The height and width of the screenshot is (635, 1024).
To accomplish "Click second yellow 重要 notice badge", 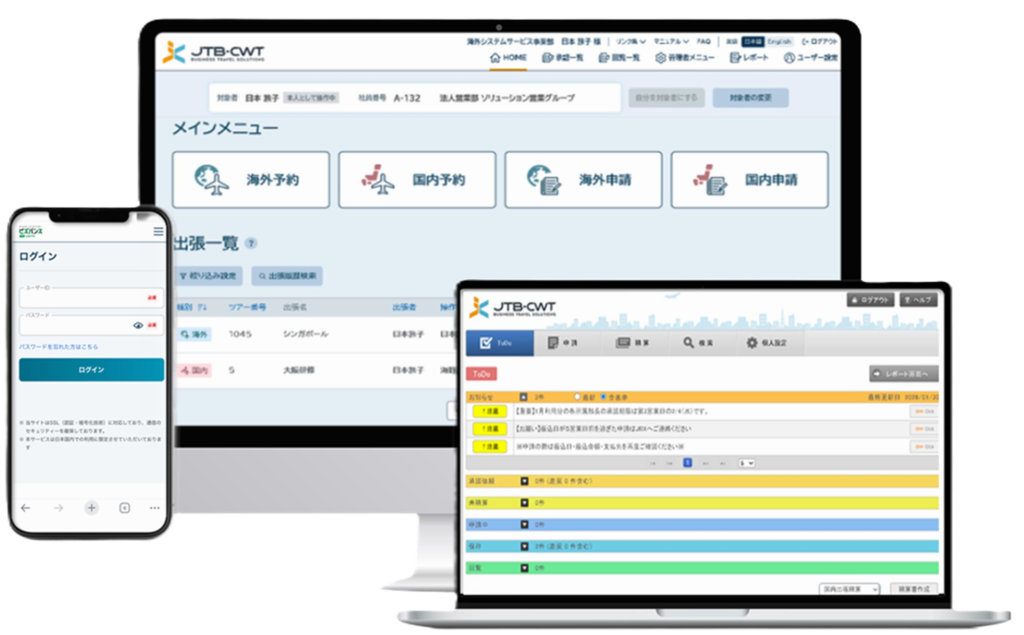I will coord(490,429).
